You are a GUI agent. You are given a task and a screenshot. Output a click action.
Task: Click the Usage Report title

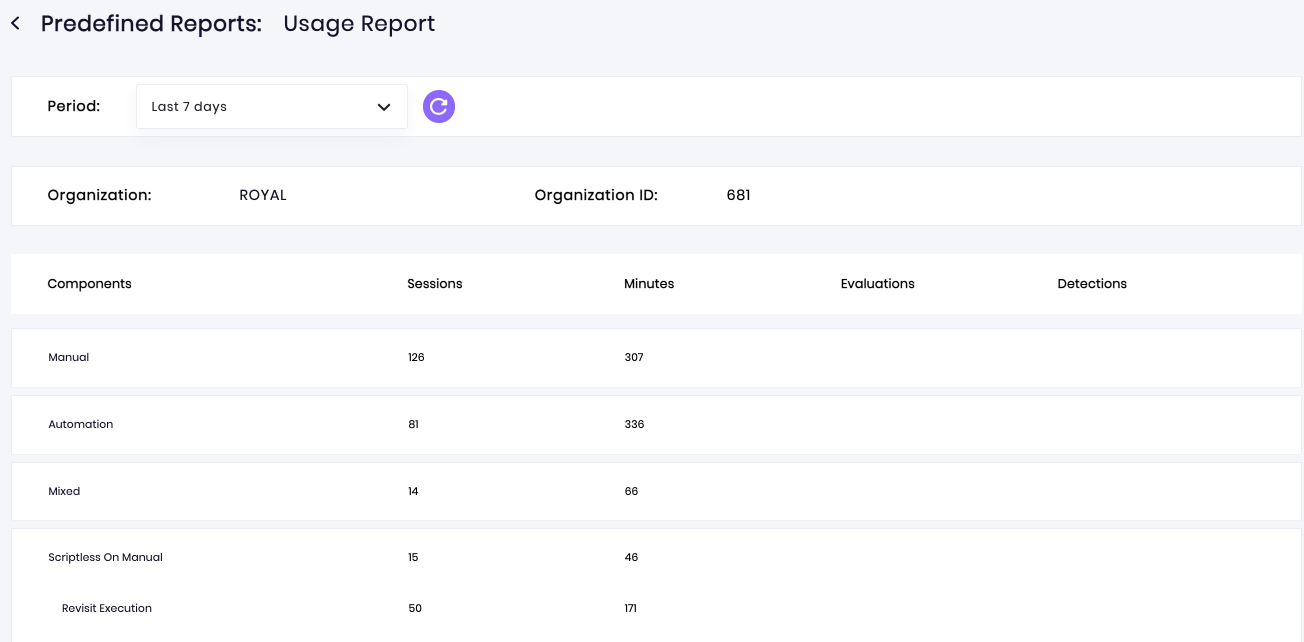[359, 24]
